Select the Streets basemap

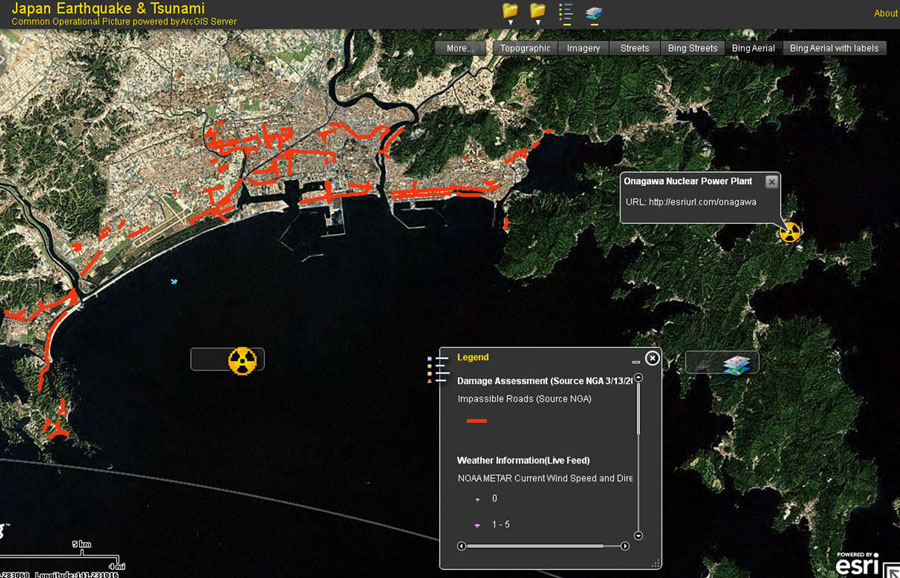(x=635, y=48)
